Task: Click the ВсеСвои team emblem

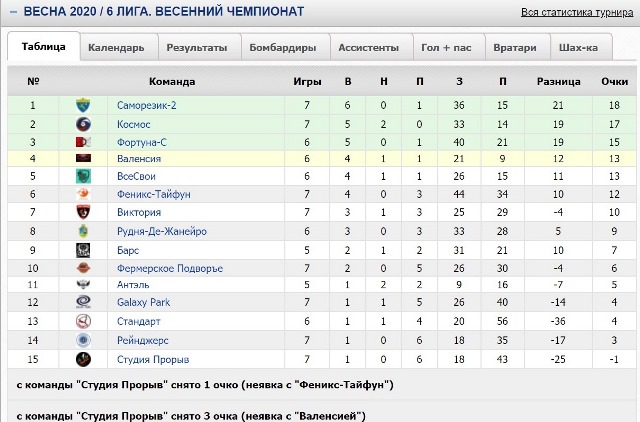Action: coord(83,176)
